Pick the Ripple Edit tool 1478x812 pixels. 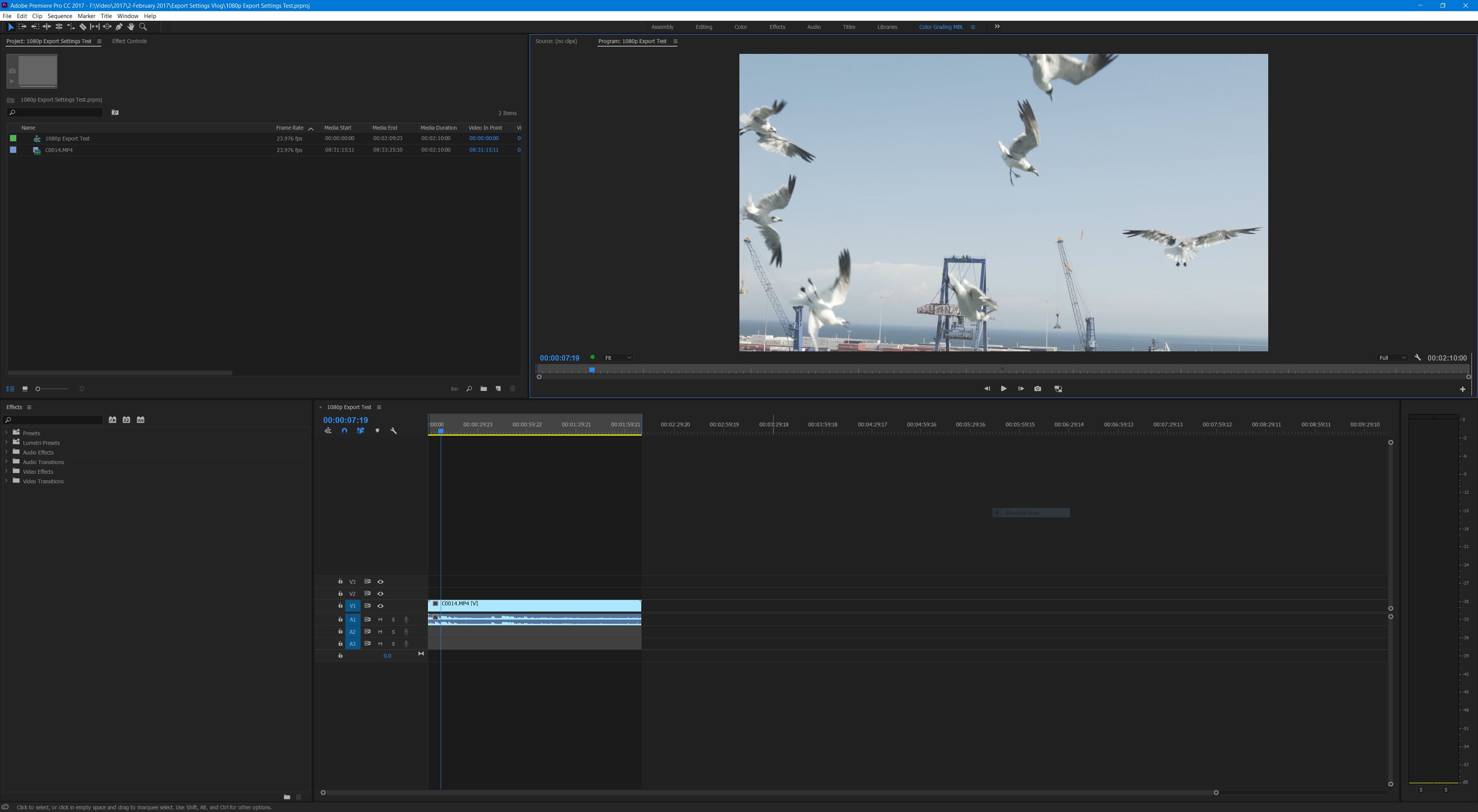[x=47, y=27]
